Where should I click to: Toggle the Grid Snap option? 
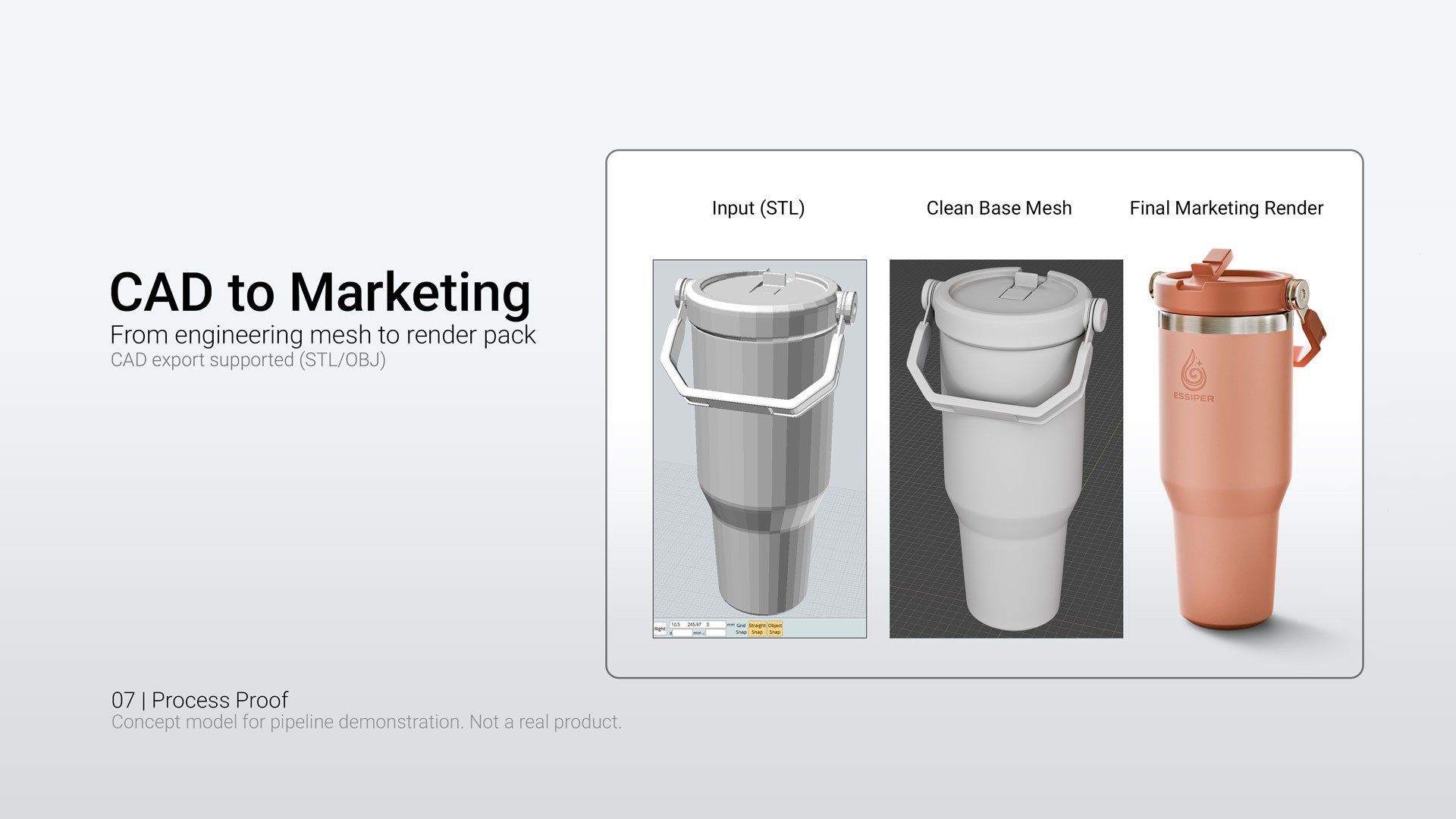click(741, 629)
